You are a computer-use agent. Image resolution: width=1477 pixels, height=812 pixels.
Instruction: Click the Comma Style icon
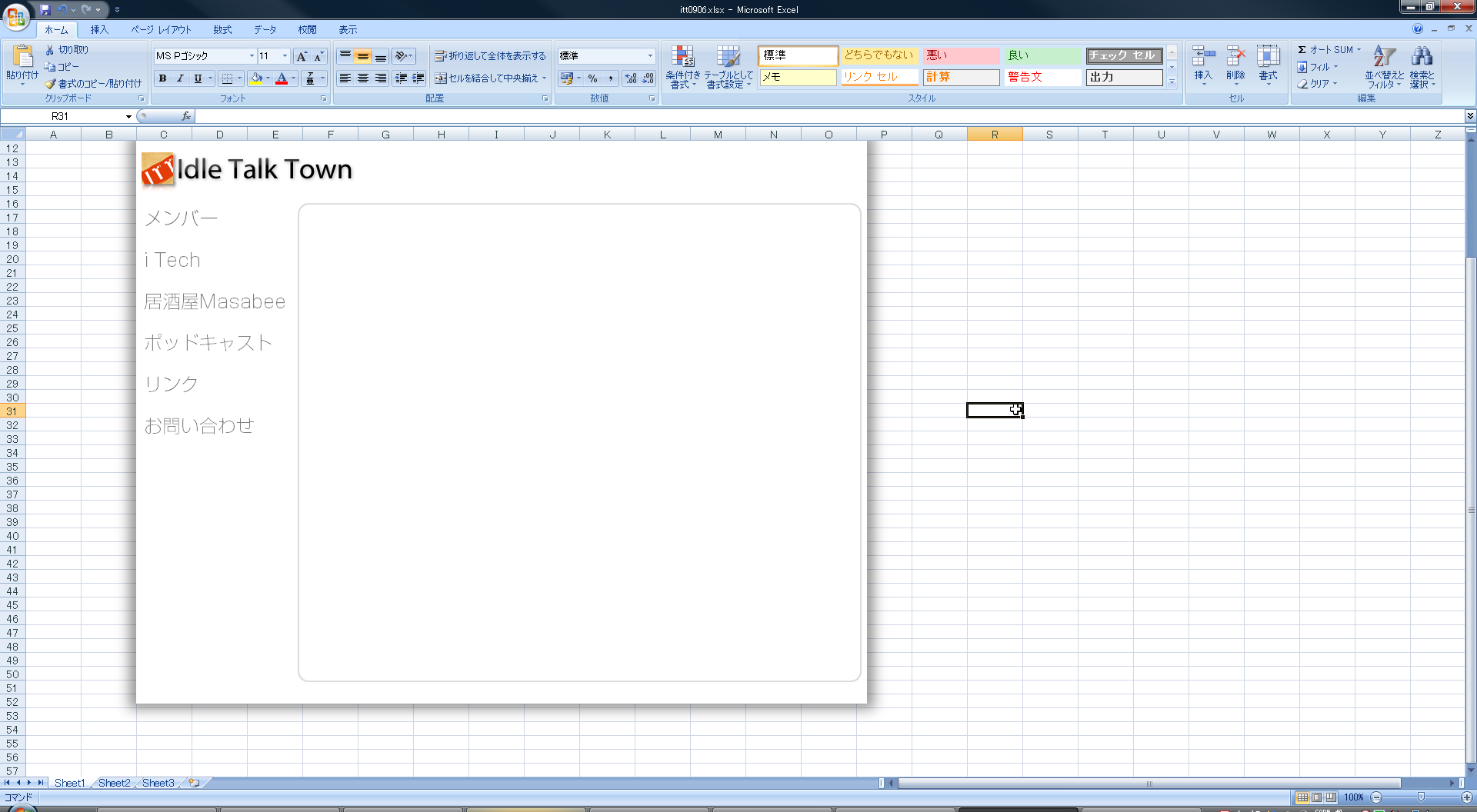pos(610,78)
